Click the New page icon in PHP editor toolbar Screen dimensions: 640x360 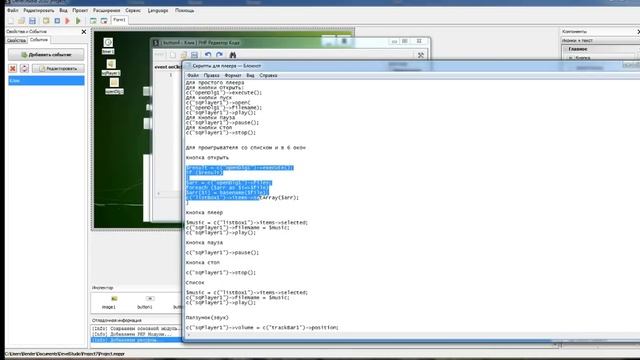coord(173,55)
